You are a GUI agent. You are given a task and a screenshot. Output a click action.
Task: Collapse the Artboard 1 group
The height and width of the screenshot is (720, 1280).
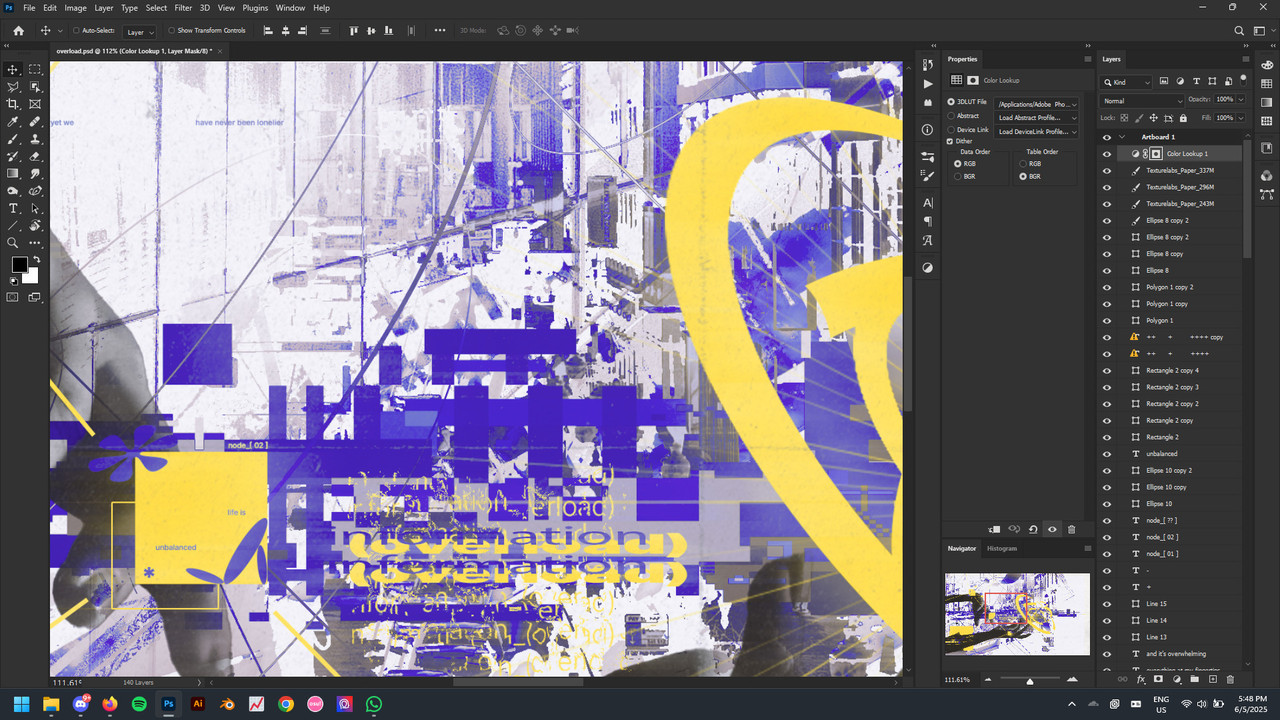pos(1122,137)
